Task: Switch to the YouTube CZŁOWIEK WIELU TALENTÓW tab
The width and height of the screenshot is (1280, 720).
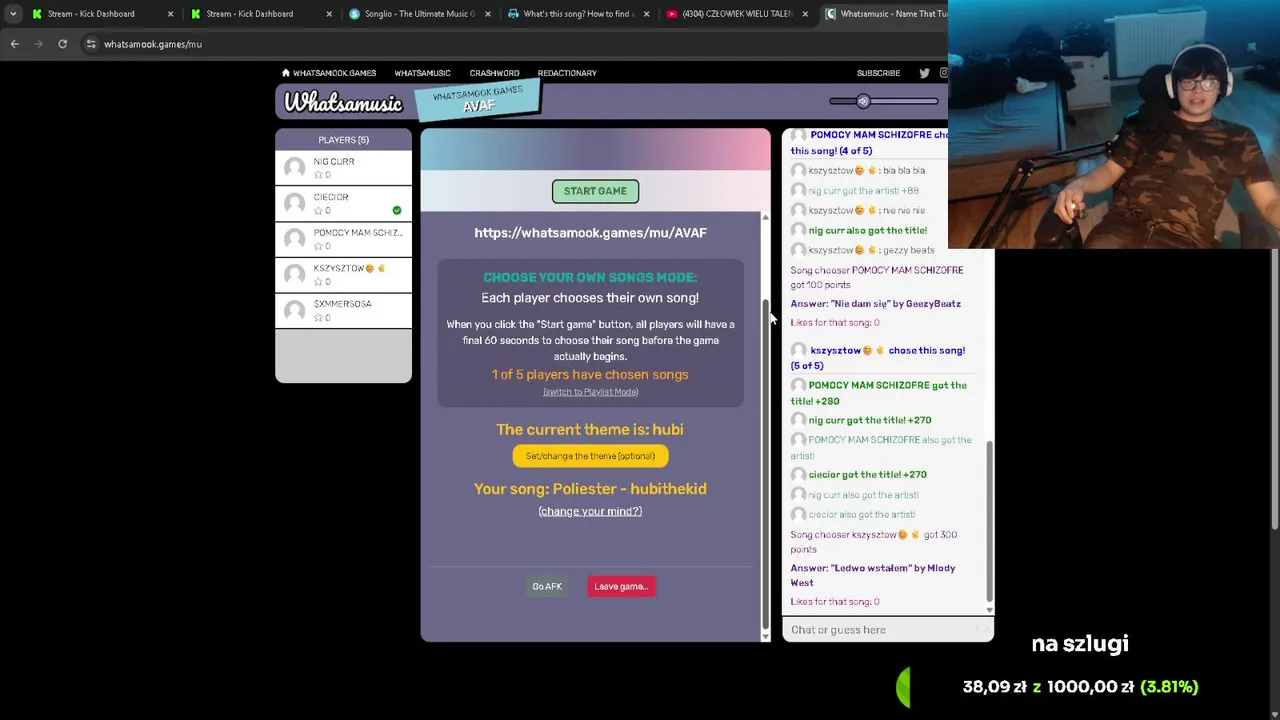Action: pyautogui.click(x=737, y=14)
